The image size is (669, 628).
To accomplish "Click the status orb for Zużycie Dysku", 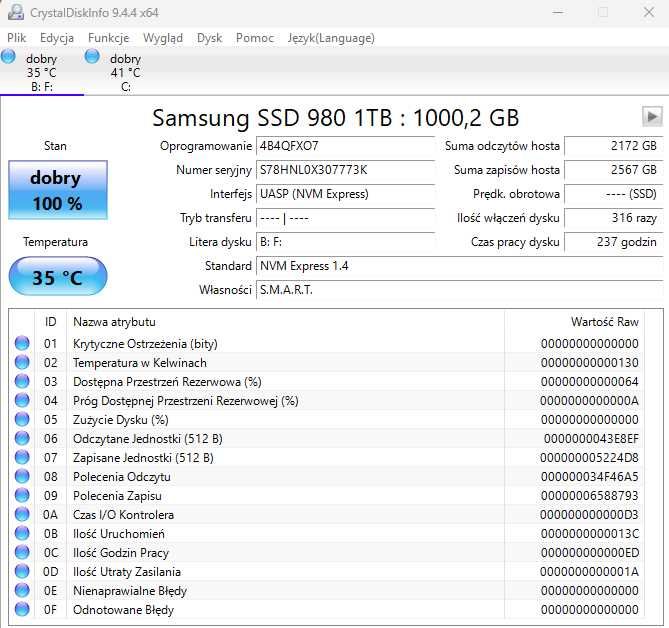I will click(x=22, y=419).
